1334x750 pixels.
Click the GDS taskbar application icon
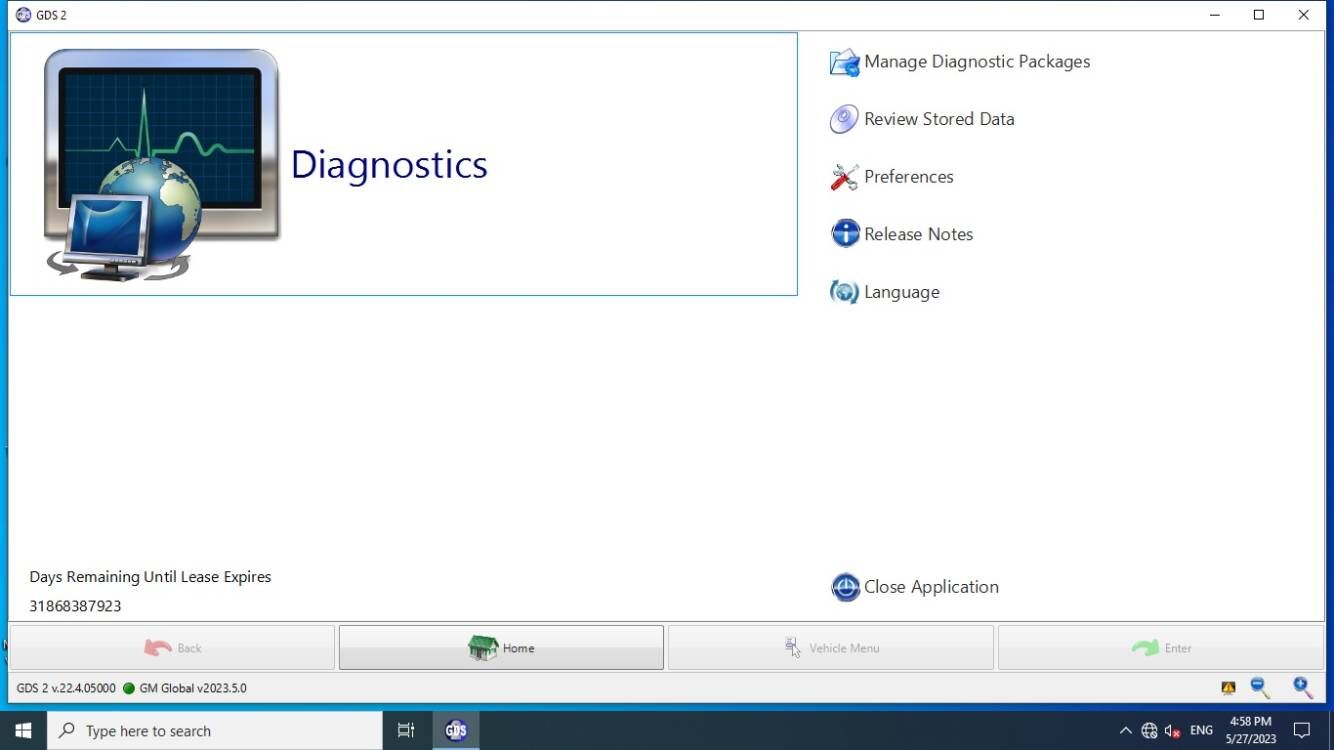tap(456, 730)
